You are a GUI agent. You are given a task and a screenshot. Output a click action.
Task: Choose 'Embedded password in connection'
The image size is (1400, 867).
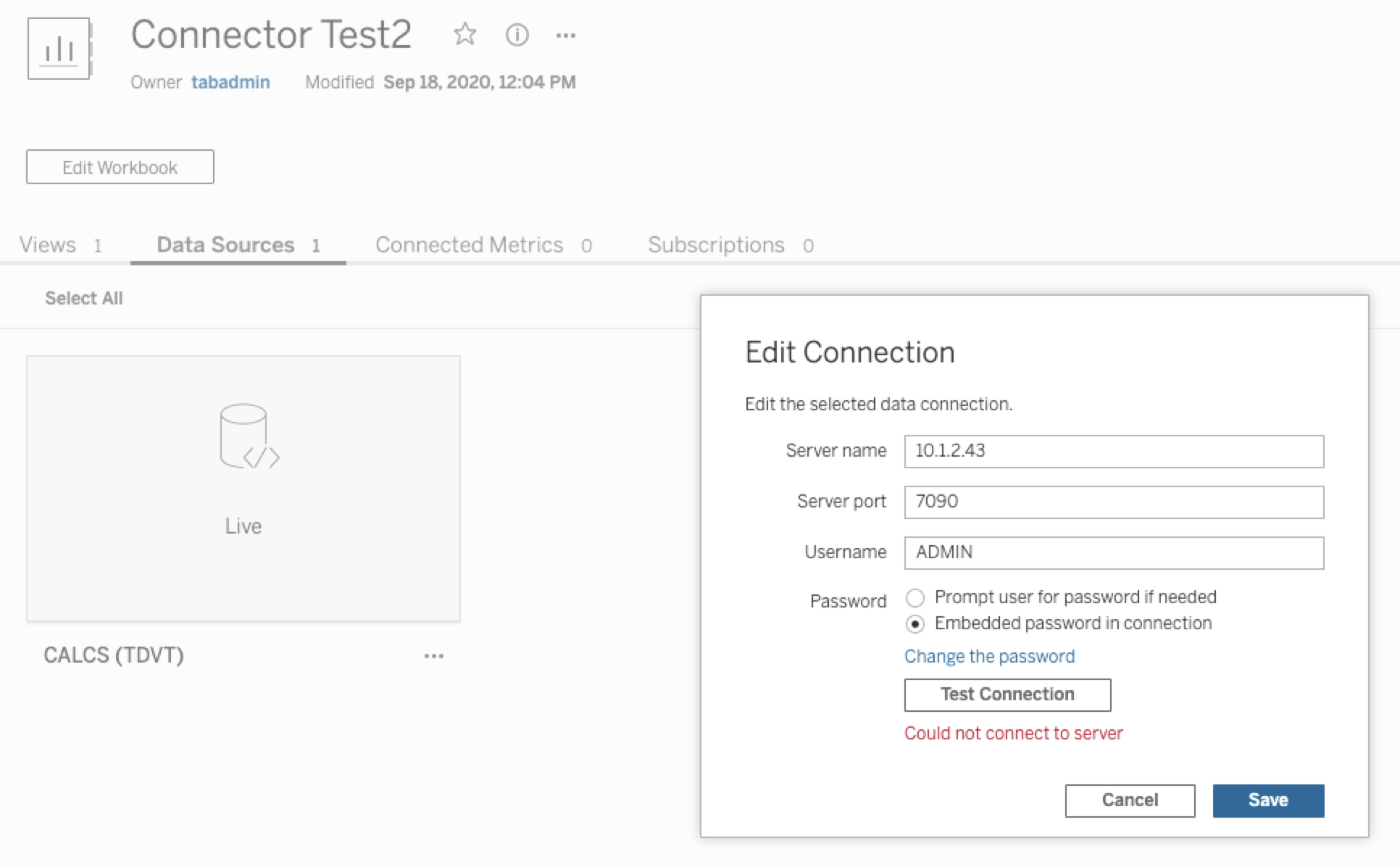click(916, 623)
